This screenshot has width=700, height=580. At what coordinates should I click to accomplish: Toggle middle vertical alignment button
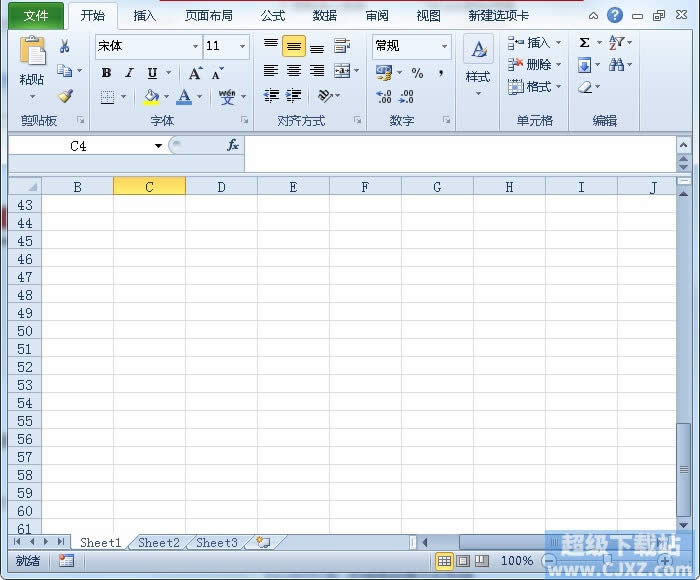click(x=293, y=46)
